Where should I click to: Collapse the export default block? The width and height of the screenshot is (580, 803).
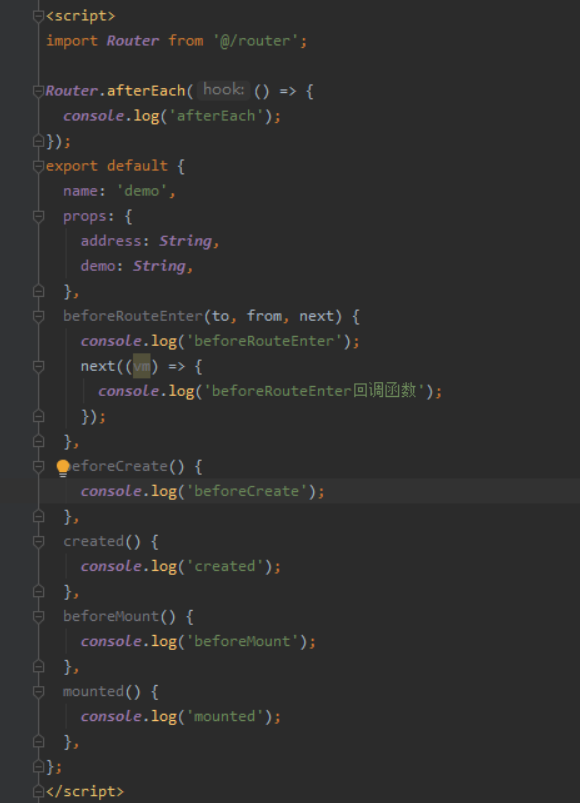(38, 166)
